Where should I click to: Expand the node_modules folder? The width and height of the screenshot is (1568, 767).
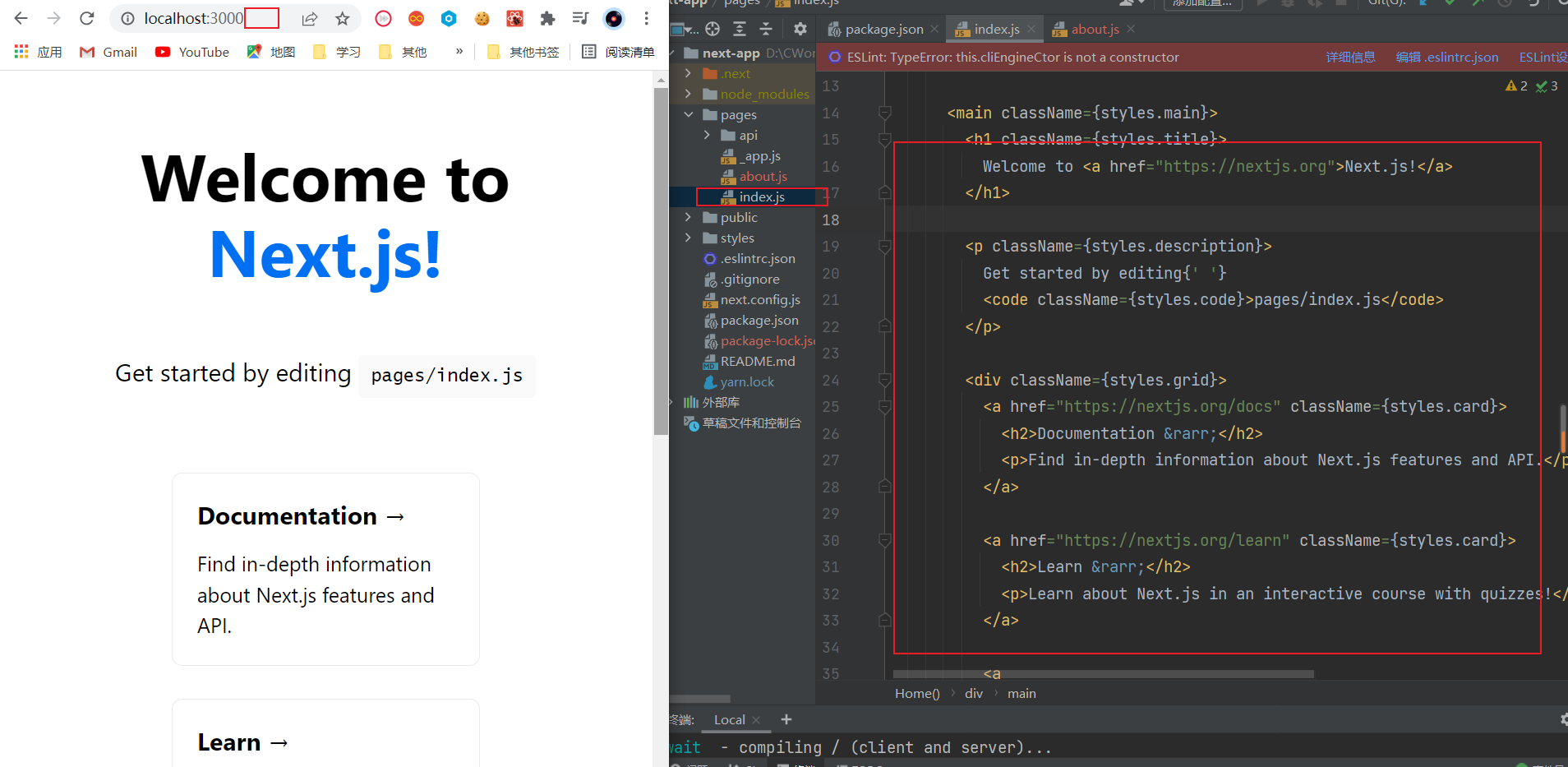click(x=689, y=94)
